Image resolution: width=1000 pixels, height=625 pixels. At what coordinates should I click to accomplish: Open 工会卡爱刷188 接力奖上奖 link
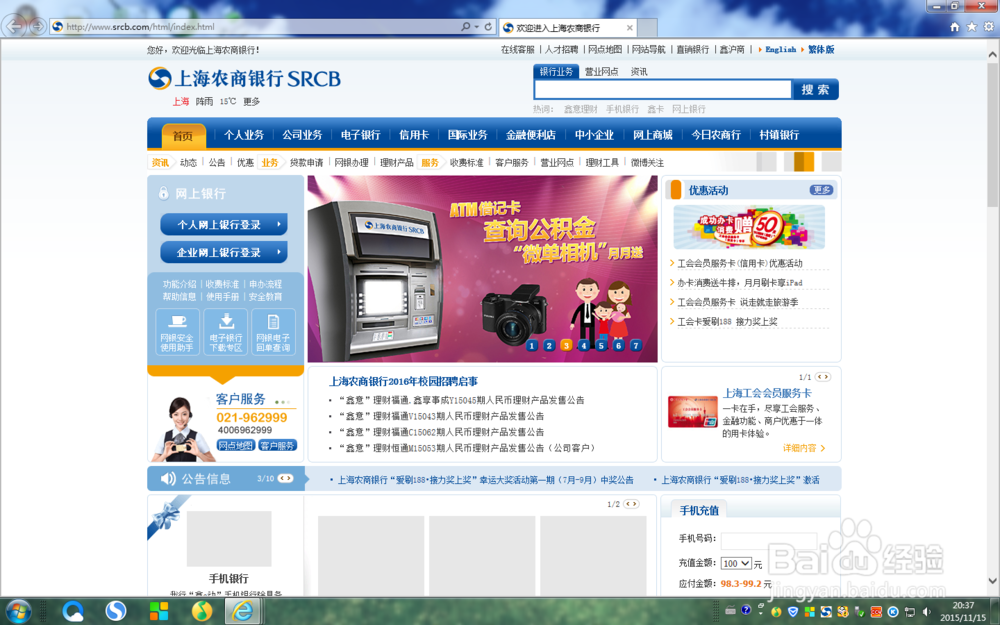727,321
